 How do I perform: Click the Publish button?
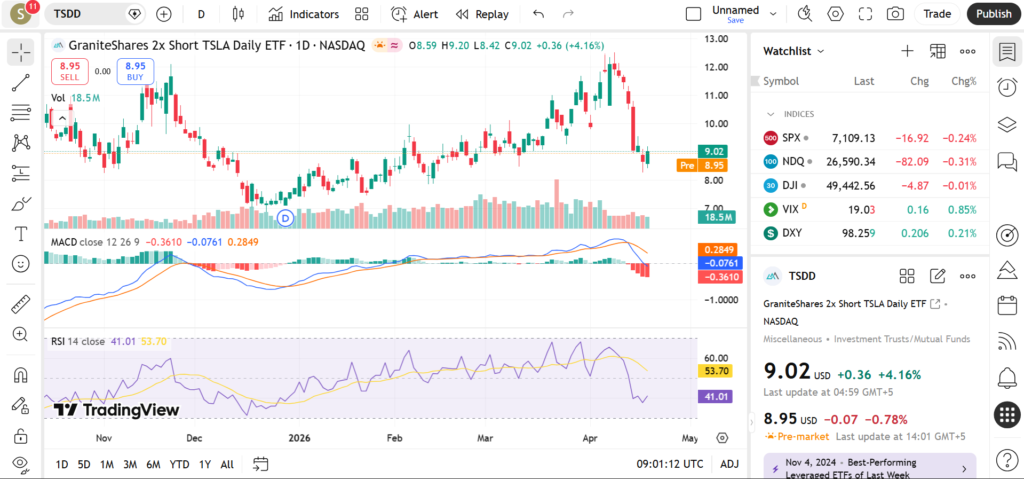point(993,14)
